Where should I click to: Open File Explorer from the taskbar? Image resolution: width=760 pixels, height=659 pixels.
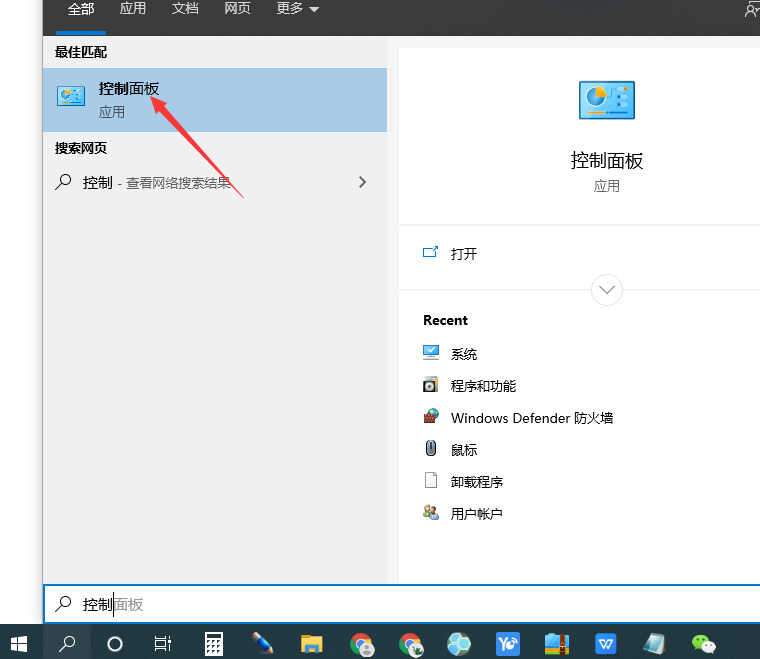[312, 644]
